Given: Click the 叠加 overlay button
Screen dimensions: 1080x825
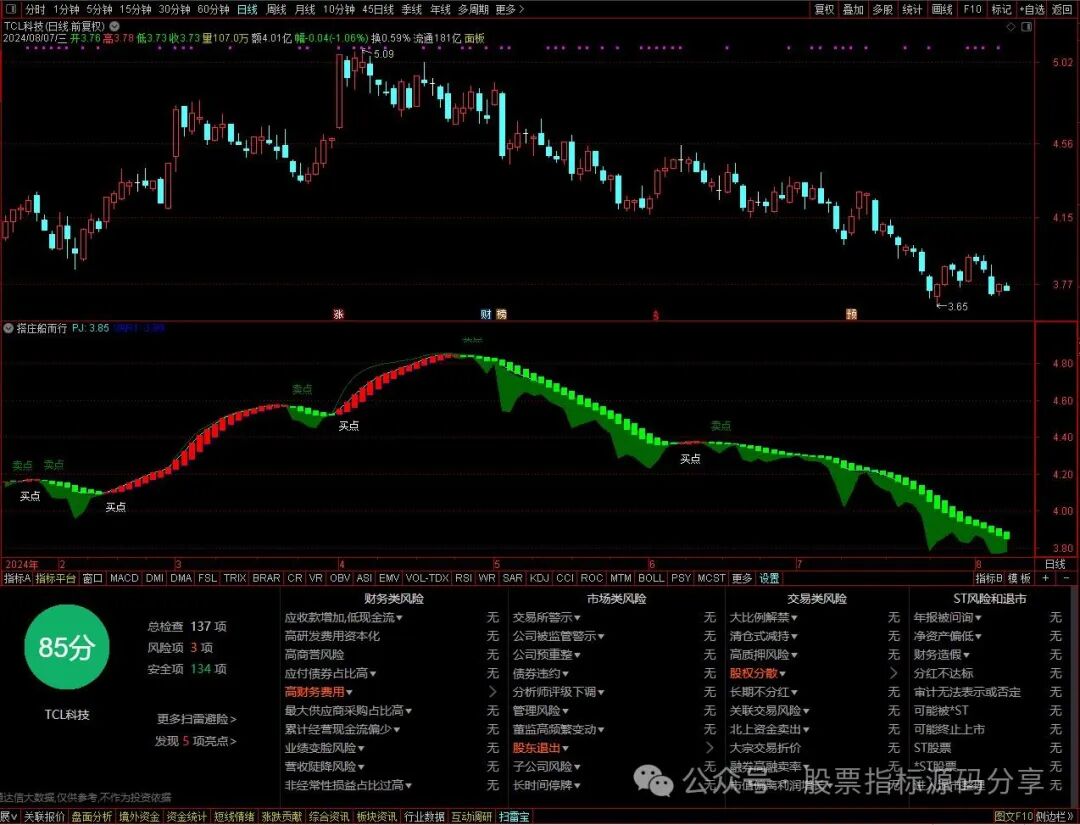Looking at the screenshot, I should [853, 9].
